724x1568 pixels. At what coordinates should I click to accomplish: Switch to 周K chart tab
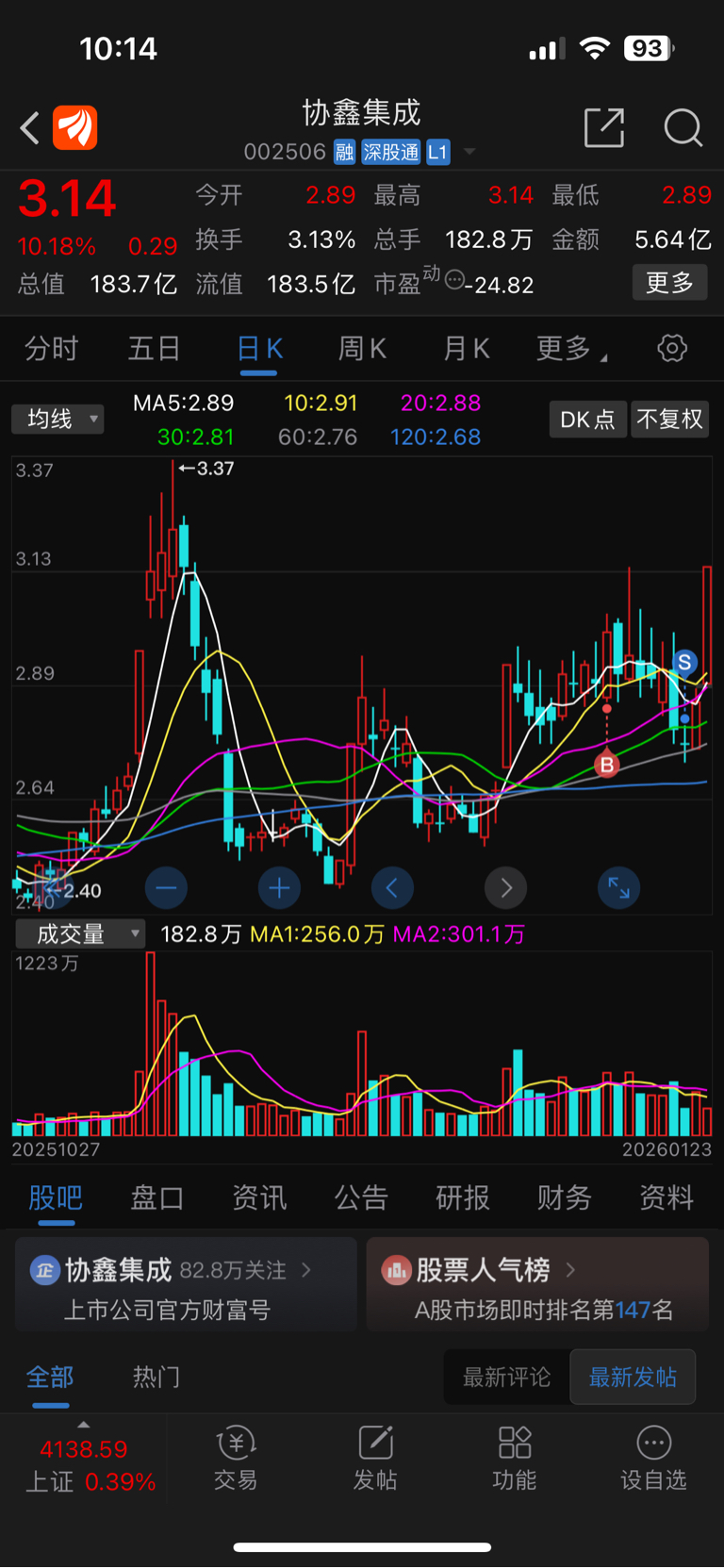pos(363,349)
